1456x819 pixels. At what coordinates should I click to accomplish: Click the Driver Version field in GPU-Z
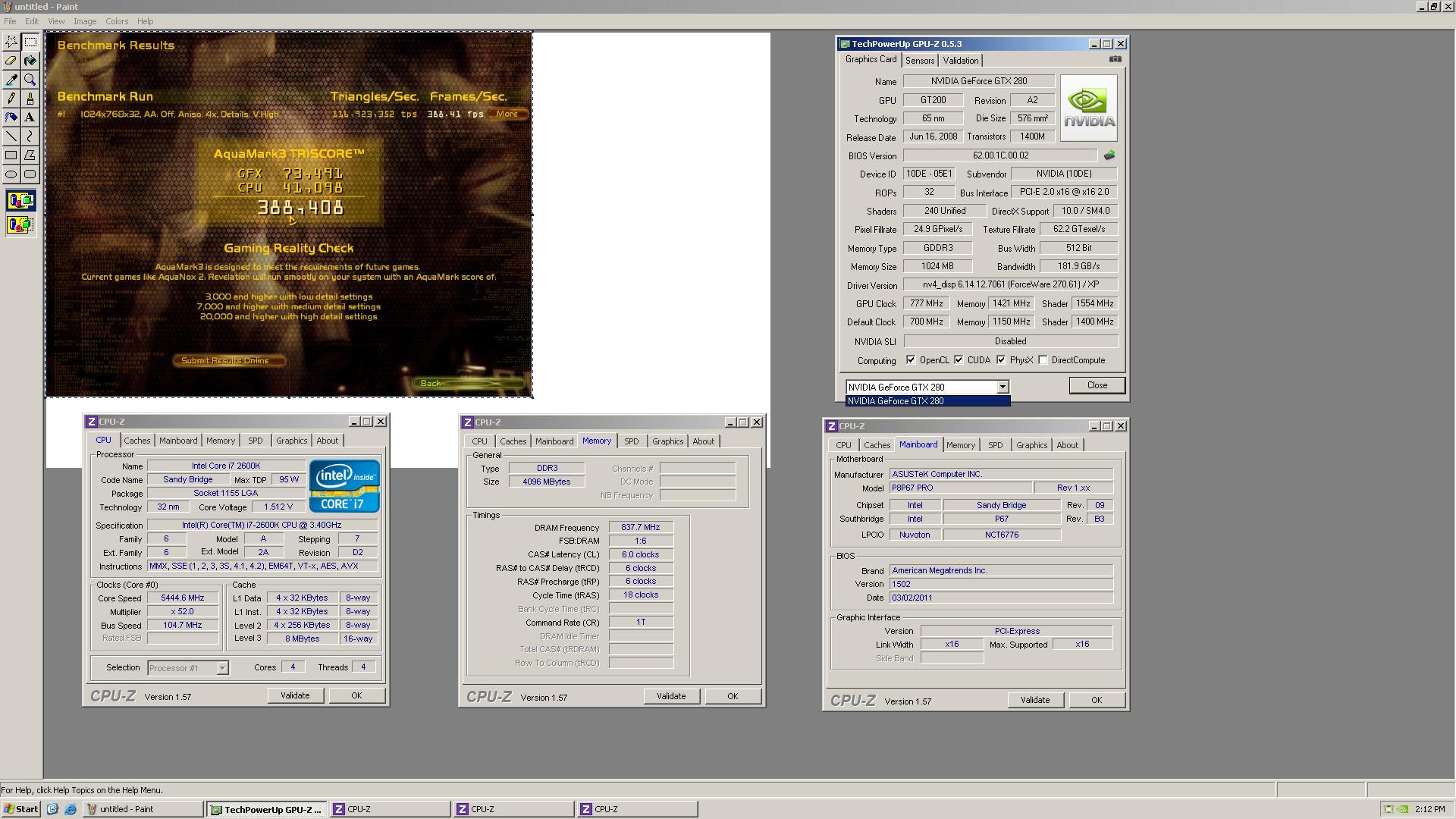(x=1010, y=285)
